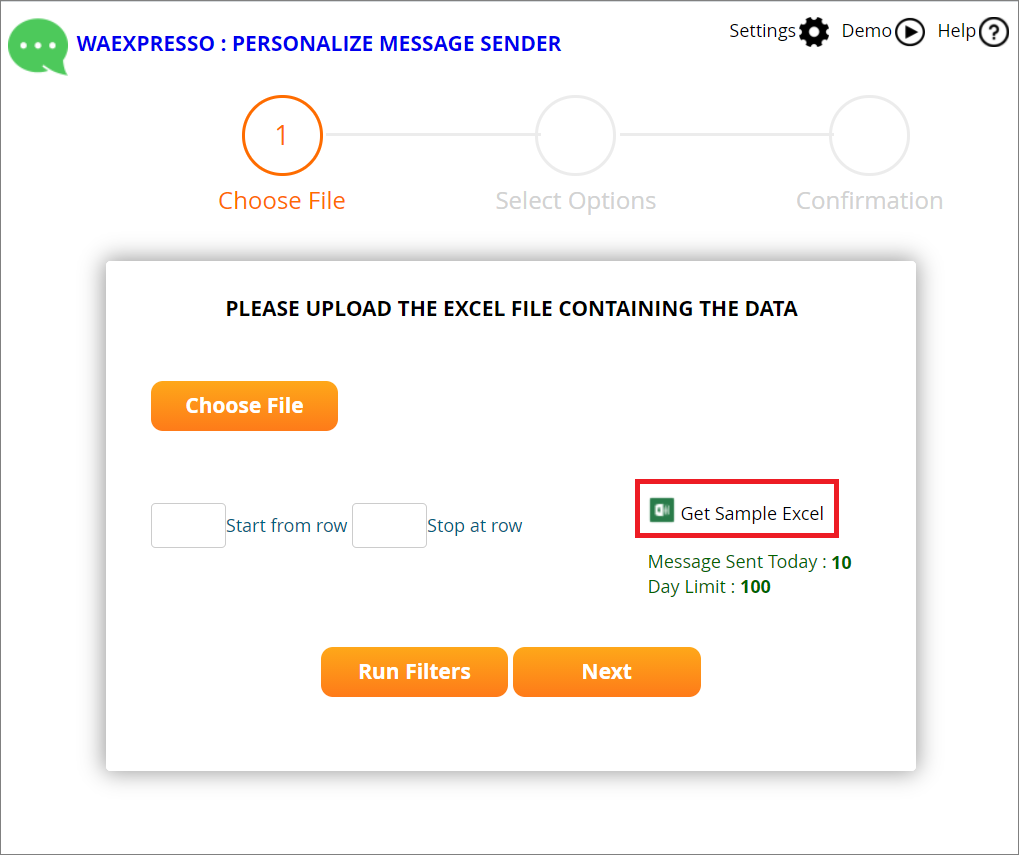This screenshot has width=1019, height=855.
Task: Click the Help text label
Action: [956, 31]
